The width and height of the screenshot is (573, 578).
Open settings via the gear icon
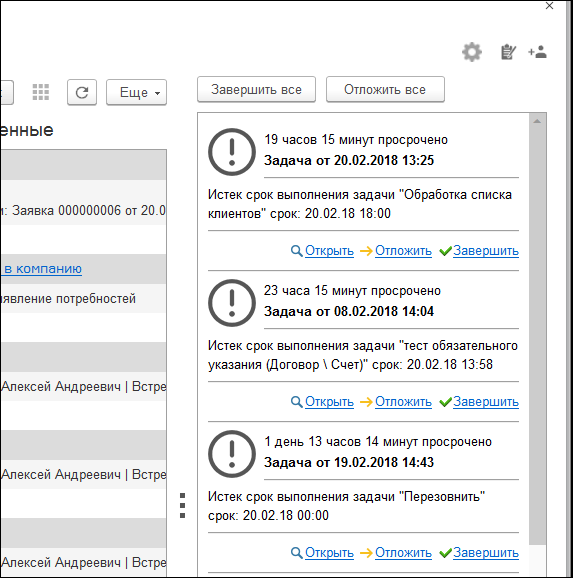(472, 52)
